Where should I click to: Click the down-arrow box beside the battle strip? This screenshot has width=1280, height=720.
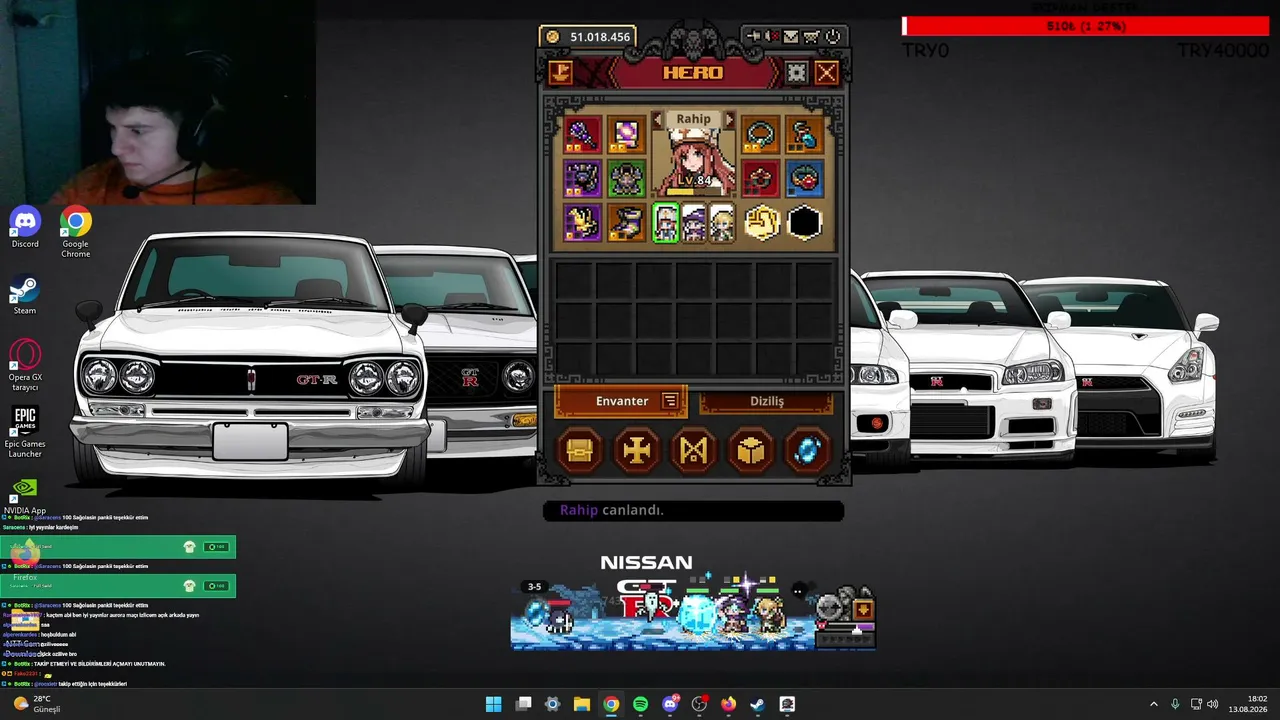(863, 609)
